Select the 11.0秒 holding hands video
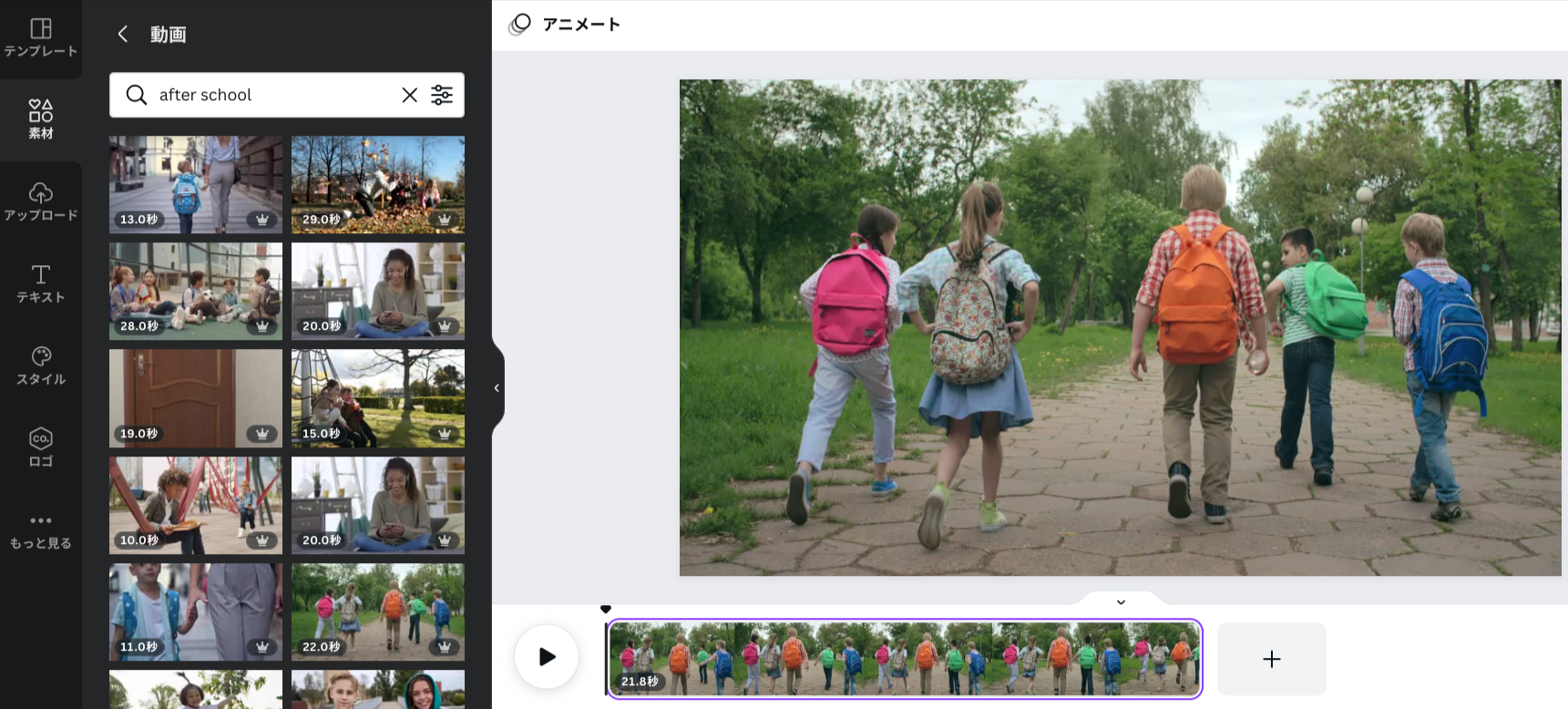The width and height of the screenshot is (1568, 709). click(196, 611)
